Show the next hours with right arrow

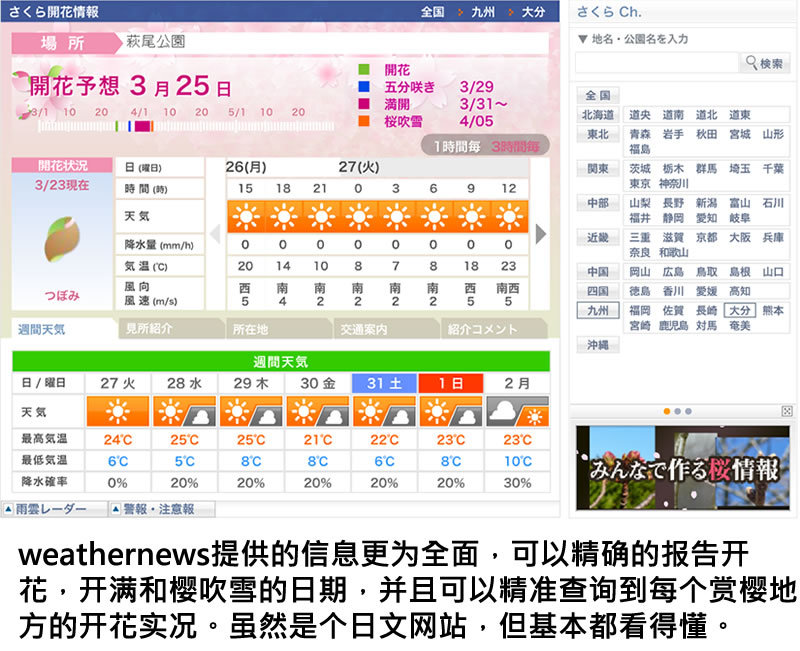coord(540,234)
